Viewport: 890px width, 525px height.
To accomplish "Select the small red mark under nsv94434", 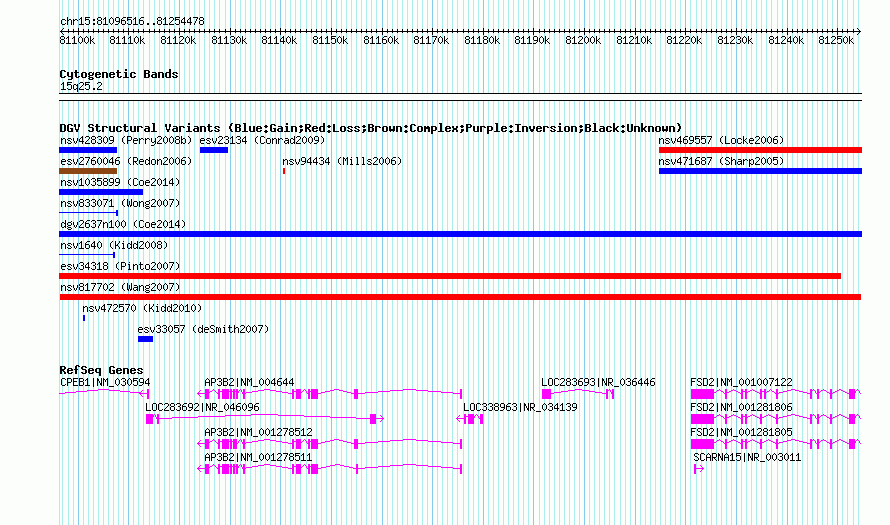I will pos(284,171).
